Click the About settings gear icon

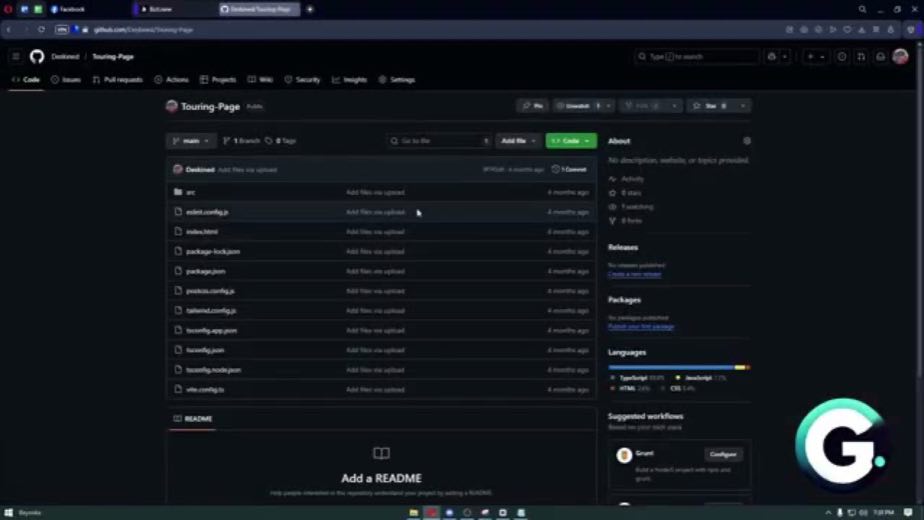tap(747, 141)
